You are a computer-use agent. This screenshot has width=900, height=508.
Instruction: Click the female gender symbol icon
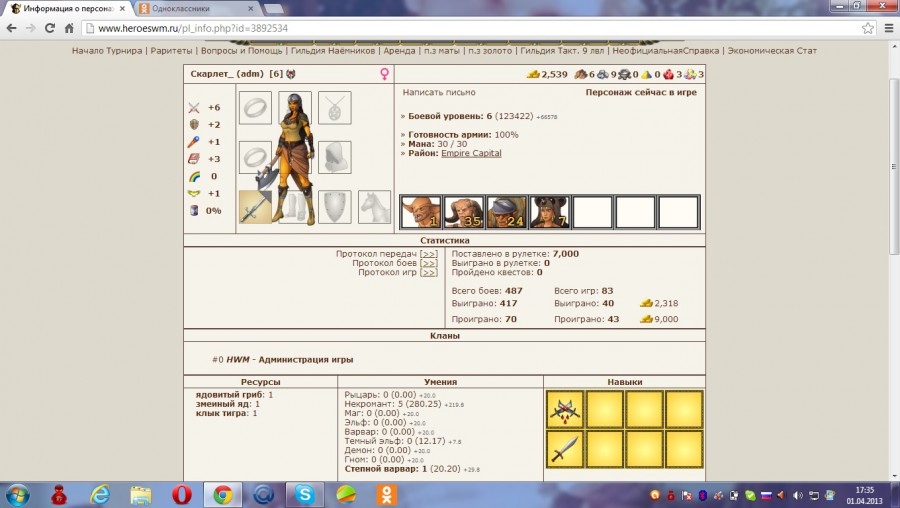(x=385, y=73)
